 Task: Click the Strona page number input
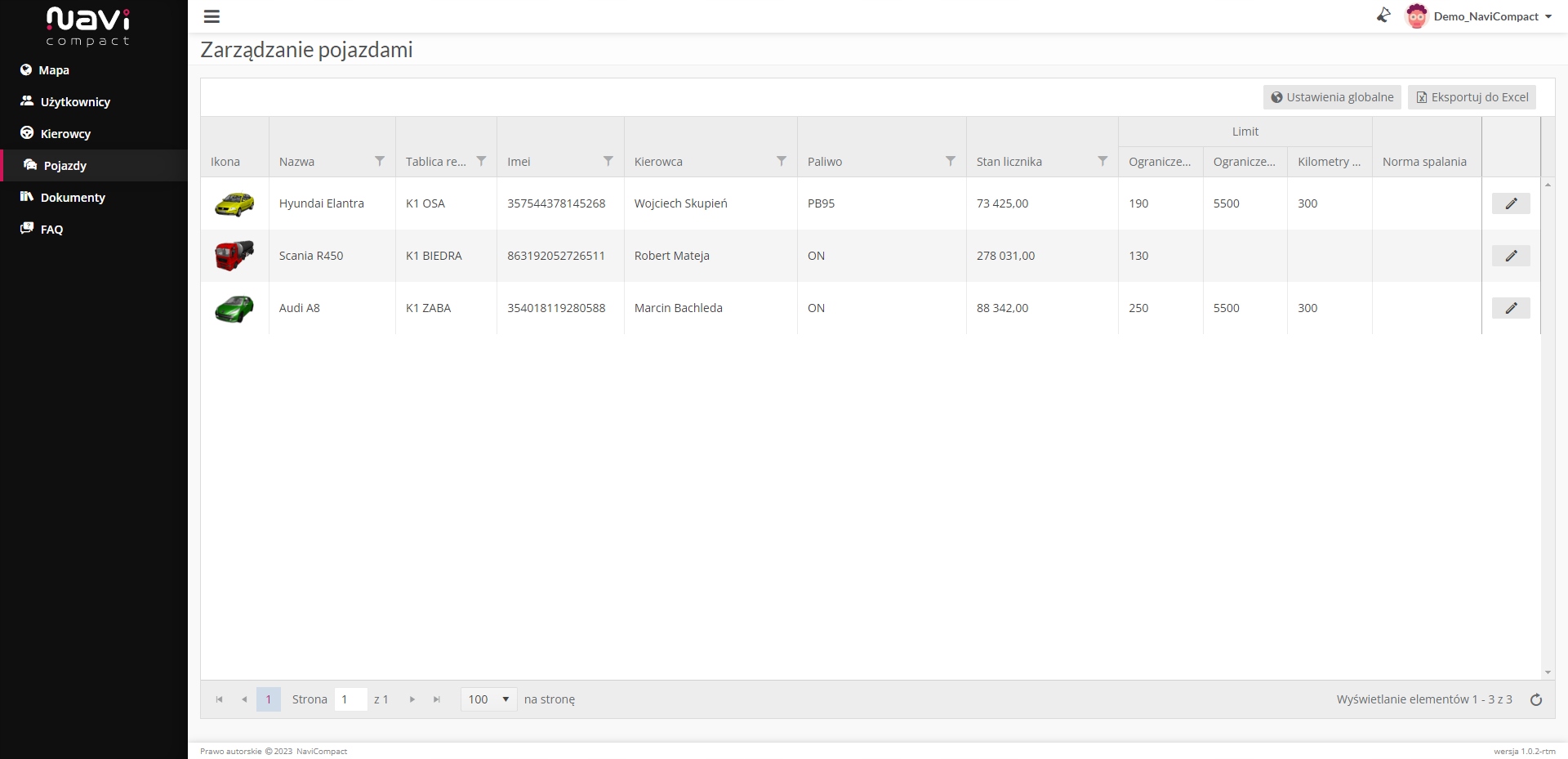(351, 699)
